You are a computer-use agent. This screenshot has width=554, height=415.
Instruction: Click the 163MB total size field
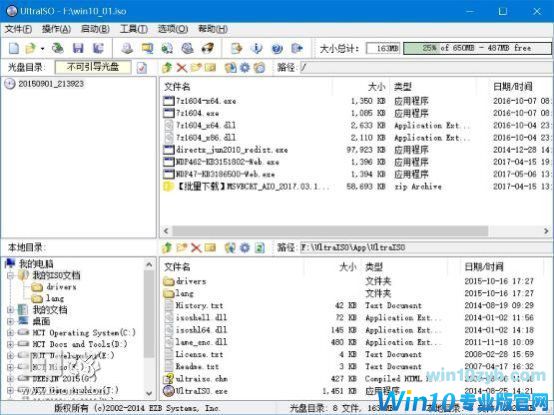[x=383, y=48]
